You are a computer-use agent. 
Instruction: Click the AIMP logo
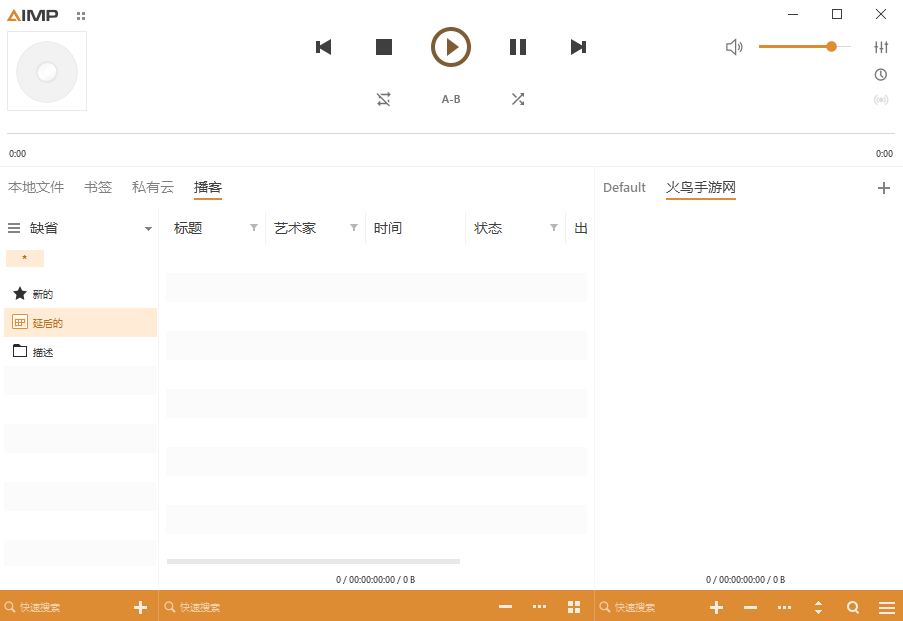coord(33,16)
